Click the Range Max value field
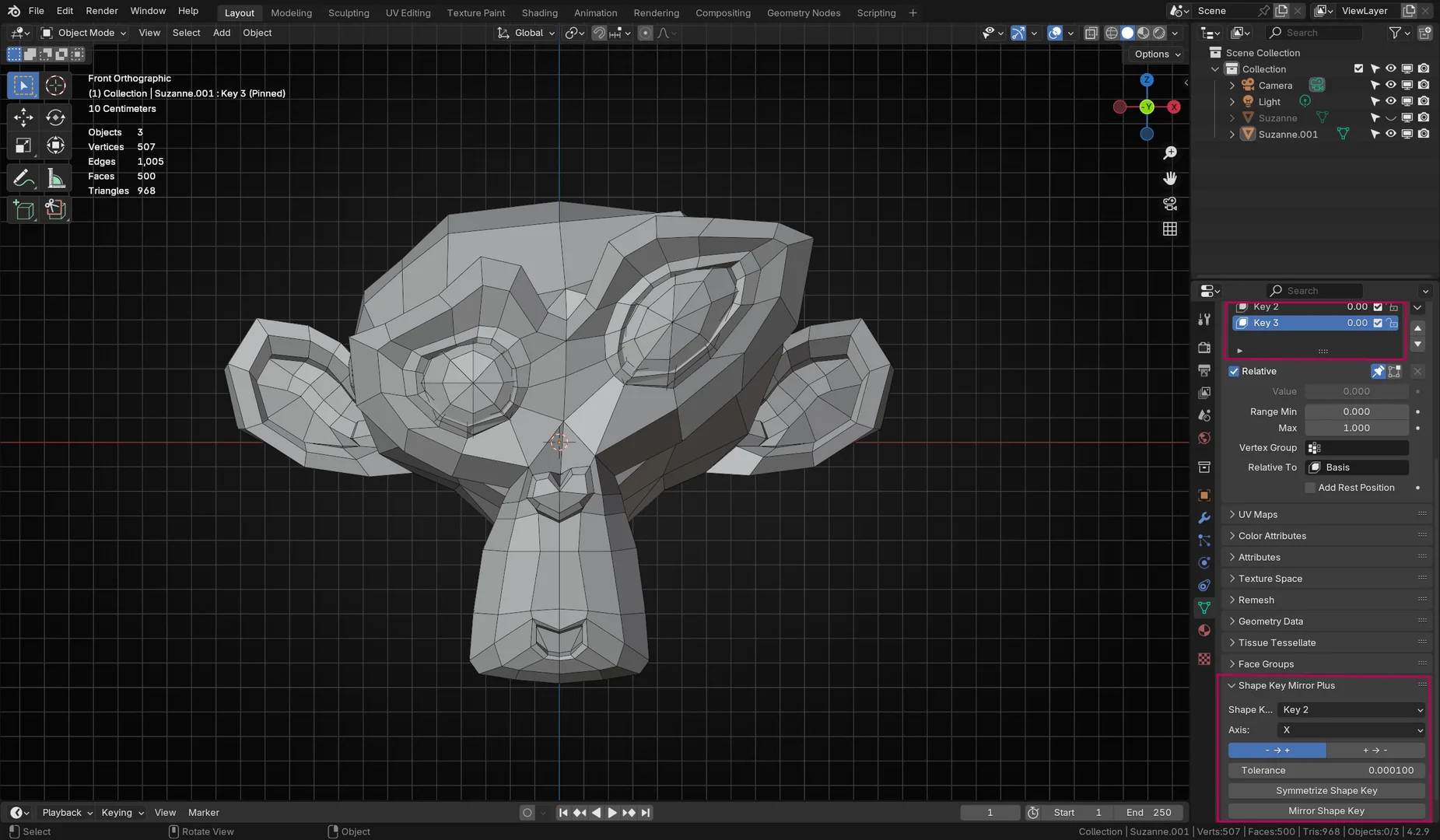The height and width of the screenshot is (840, 1440). [x=1357, y=429]
